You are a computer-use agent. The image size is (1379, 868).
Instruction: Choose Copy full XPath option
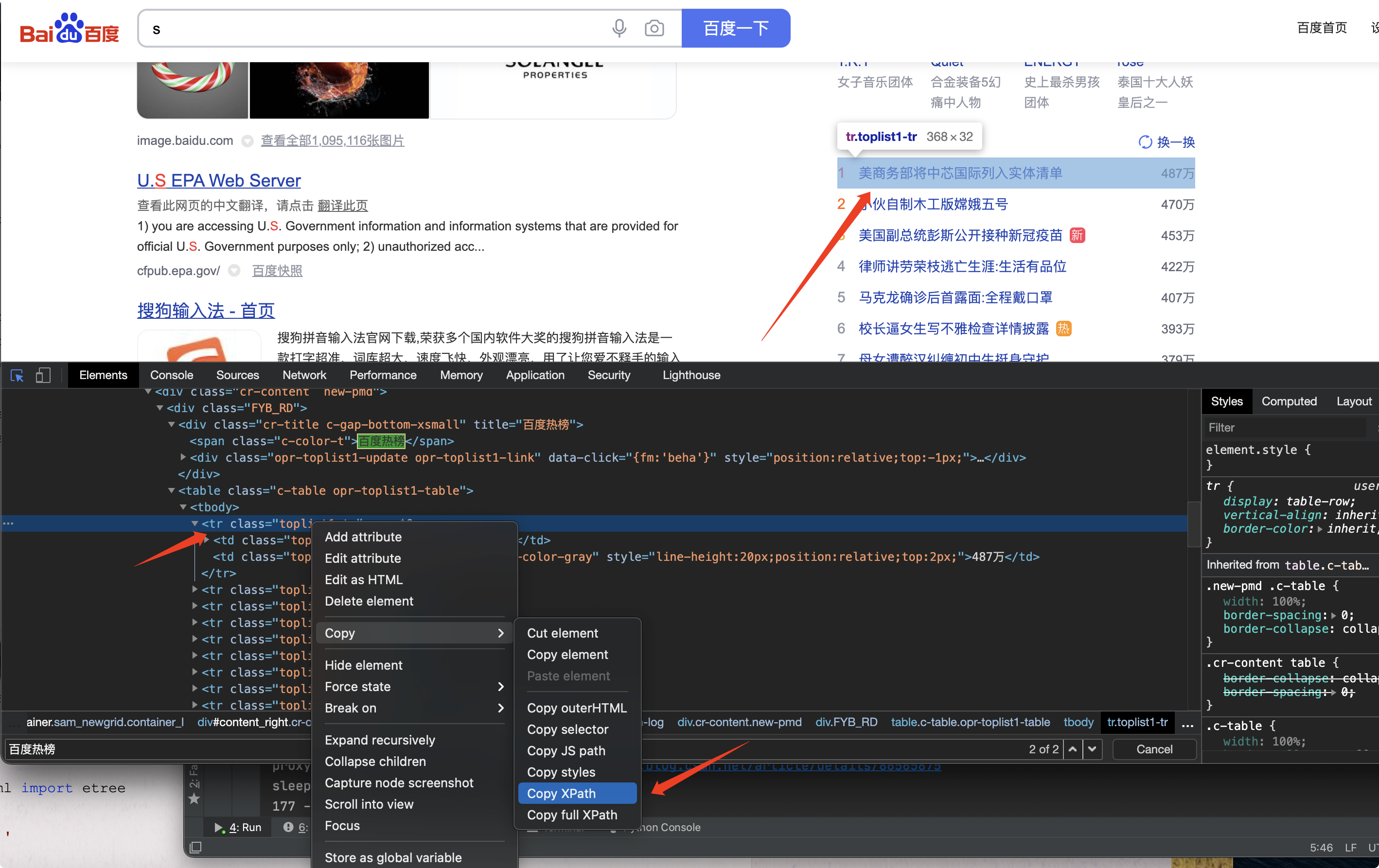pos(573,815)
